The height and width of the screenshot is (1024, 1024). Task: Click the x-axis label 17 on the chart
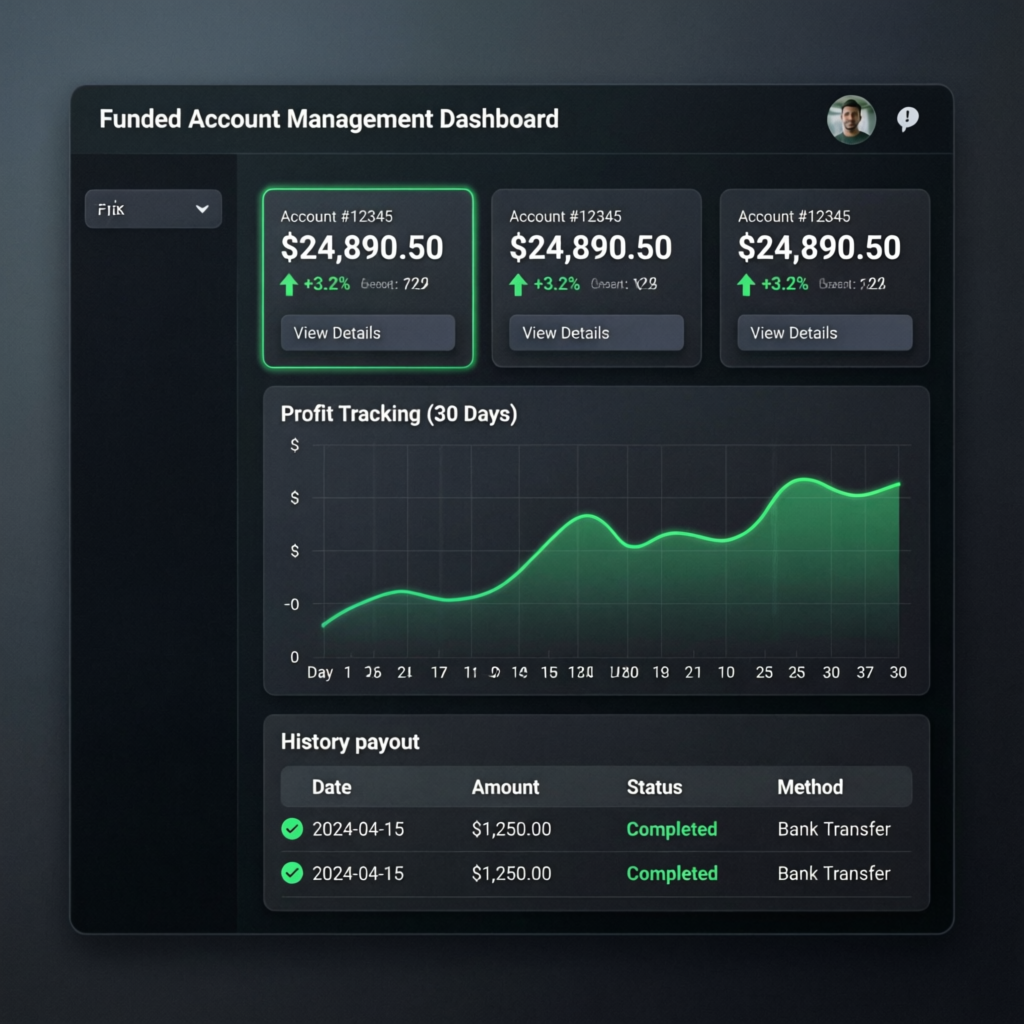tap(439, 673)
